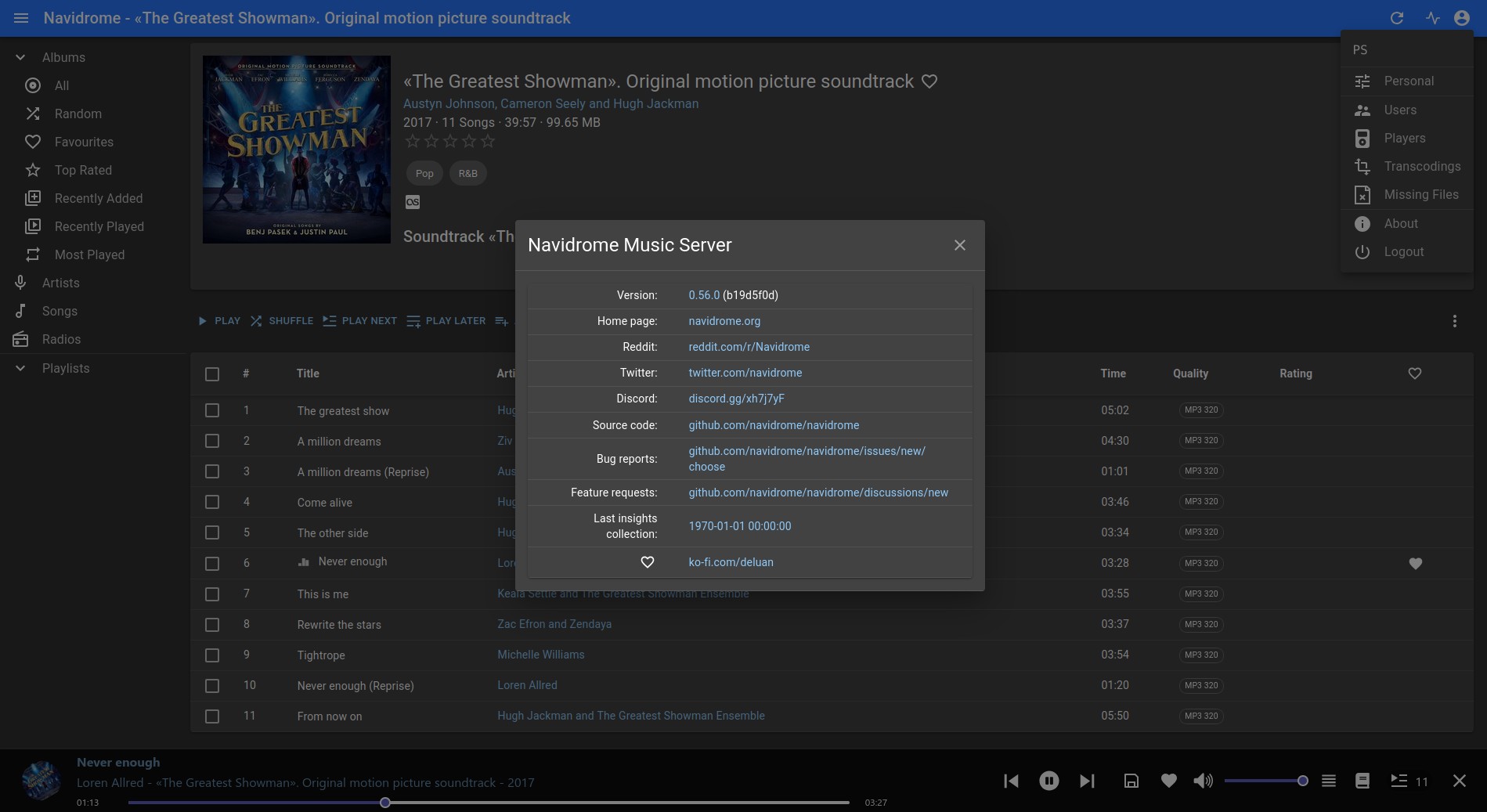Click the PLAY NEXT button
1487x812 pixels.
click(359, 321)
